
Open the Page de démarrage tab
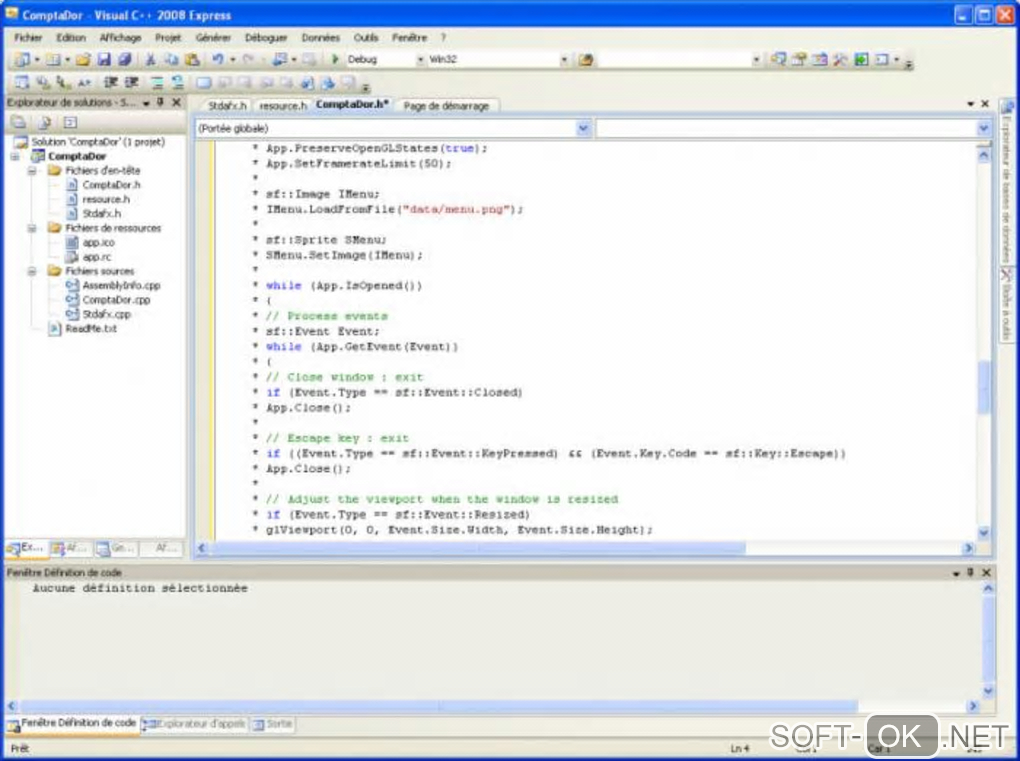444,105
